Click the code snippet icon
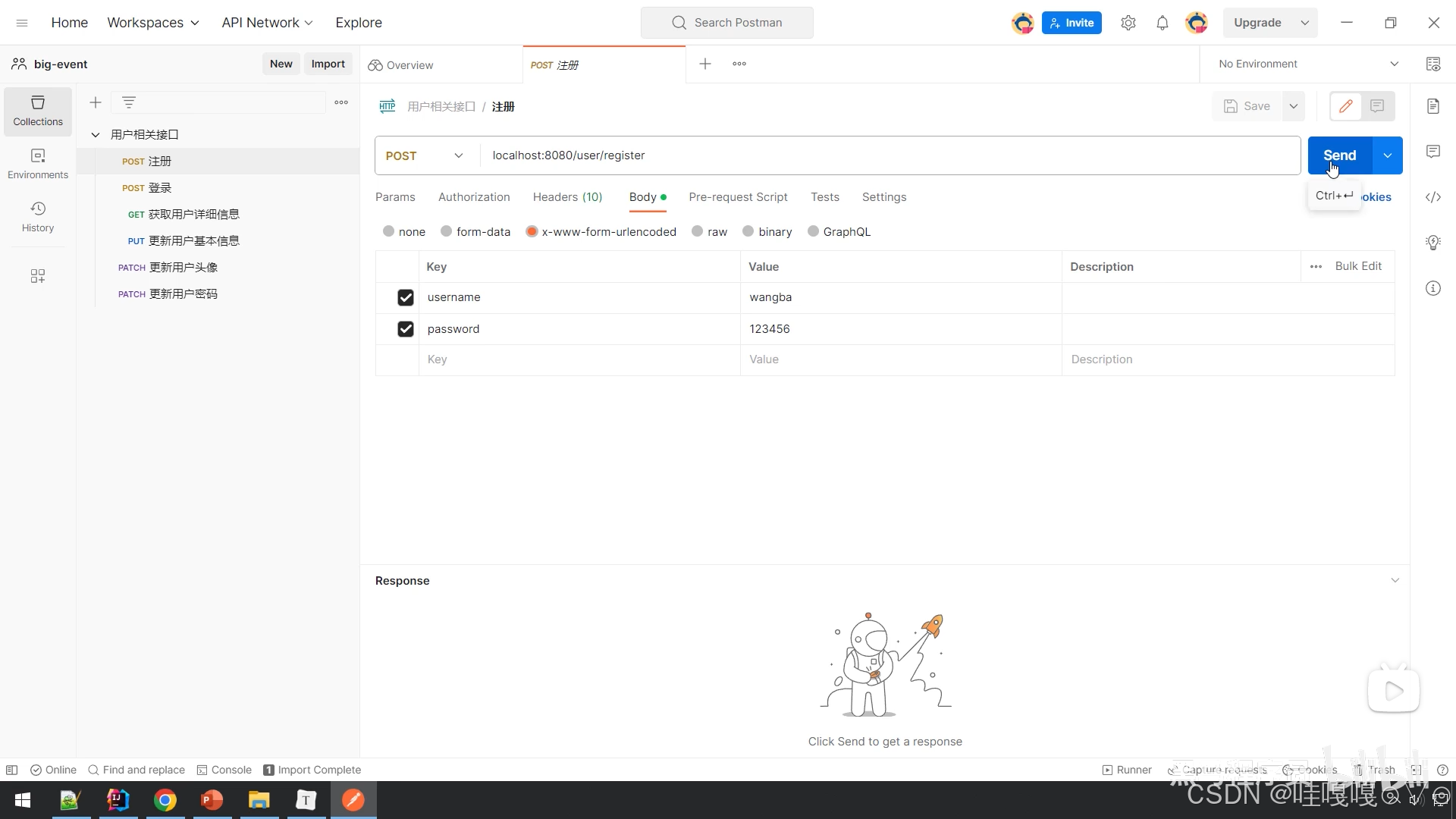Screen dimensions: 1456x819 1432,197
